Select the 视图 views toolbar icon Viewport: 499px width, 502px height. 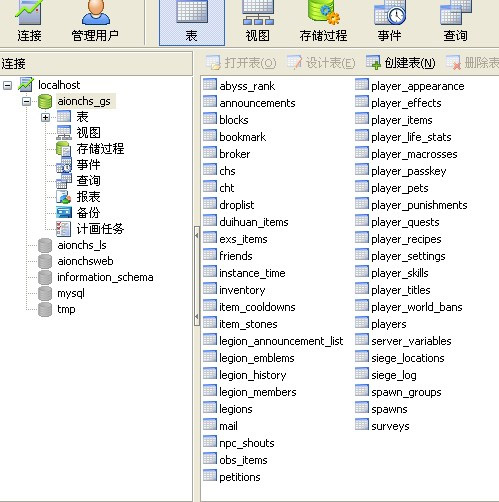[x=257, y=22]
